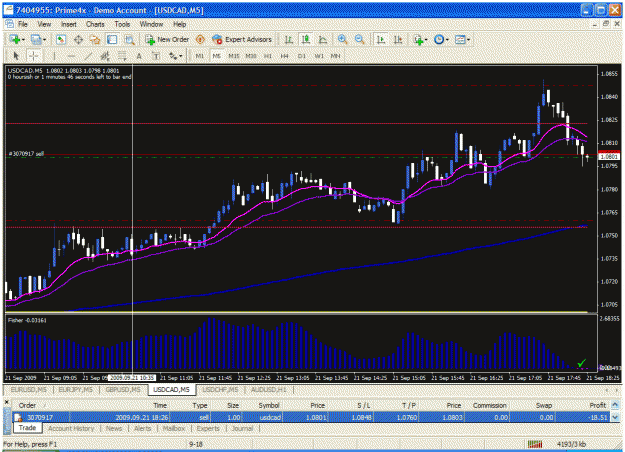The height and width of the screenshot is (452, 625).
Task: Open the Window menu
Action: click(151, 24)
